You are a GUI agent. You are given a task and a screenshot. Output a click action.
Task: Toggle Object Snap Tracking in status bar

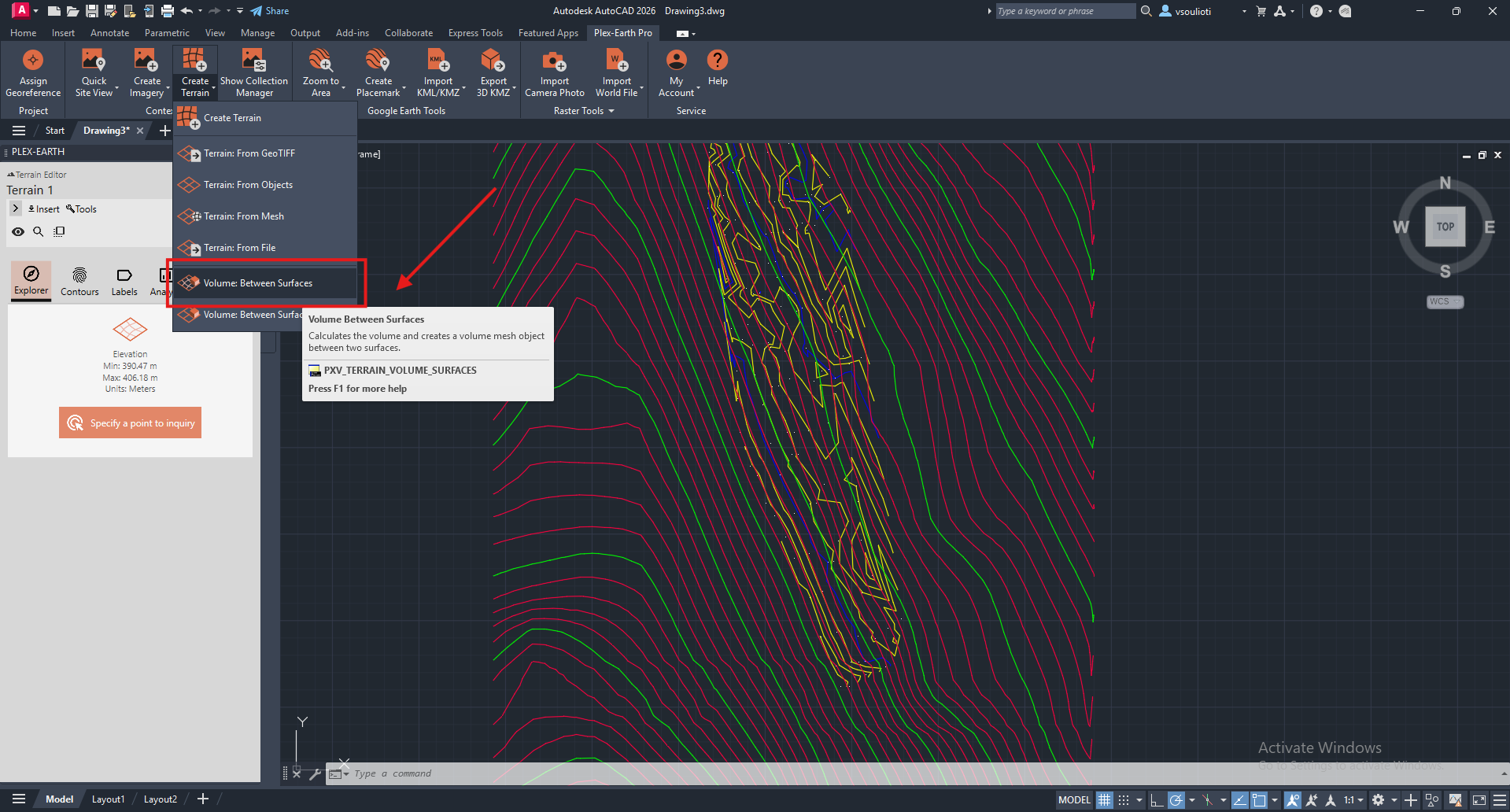tap(1240, 800)
